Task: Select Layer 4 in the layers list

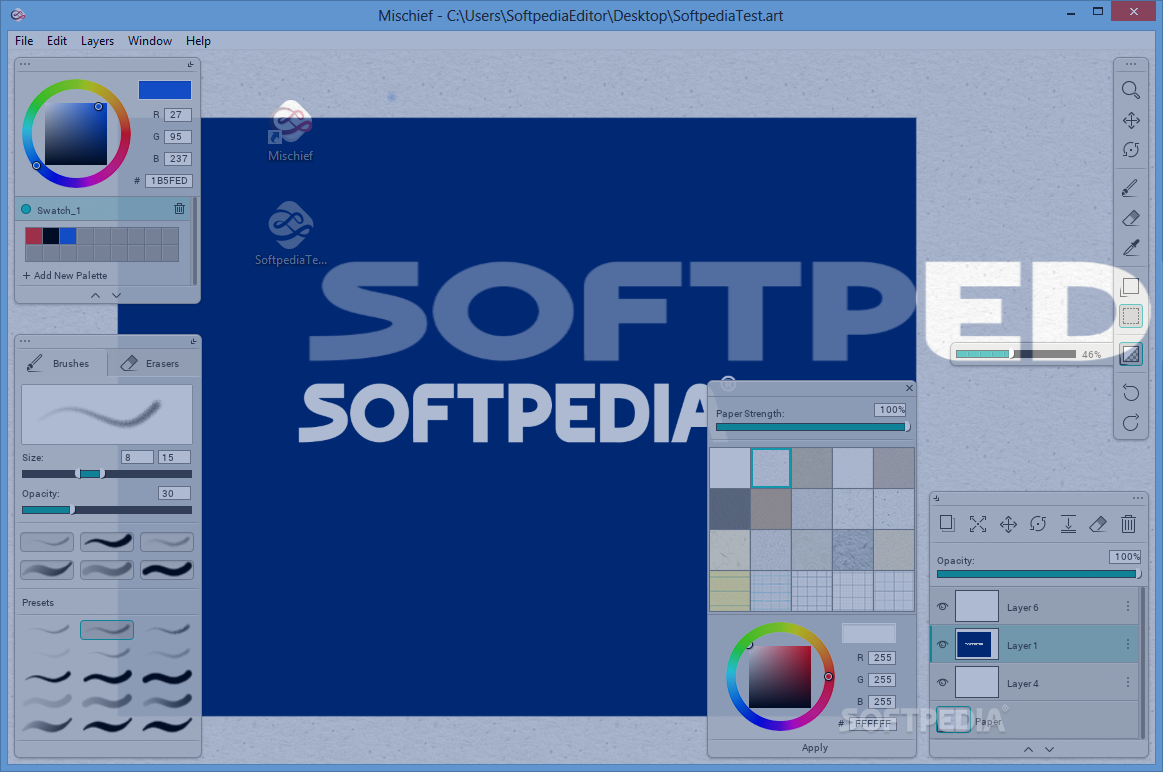Action: [x=1035, y=682]
